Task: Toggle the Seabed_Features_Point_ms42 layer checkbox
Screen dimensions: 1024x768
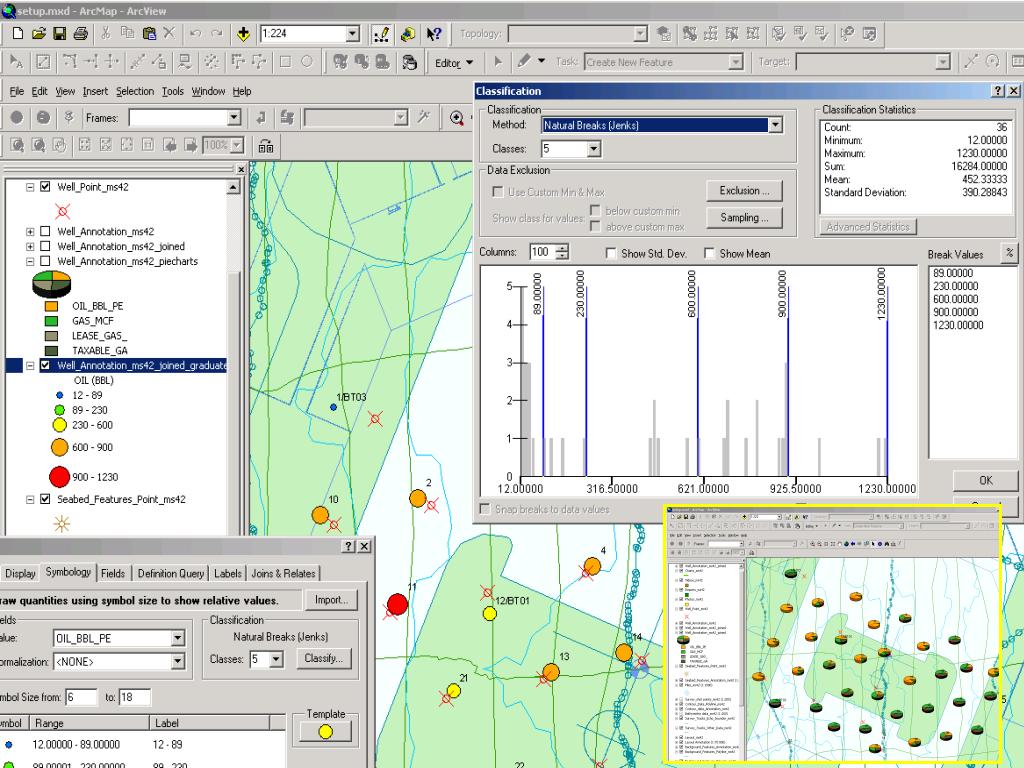Action: (x=45, y=499)
